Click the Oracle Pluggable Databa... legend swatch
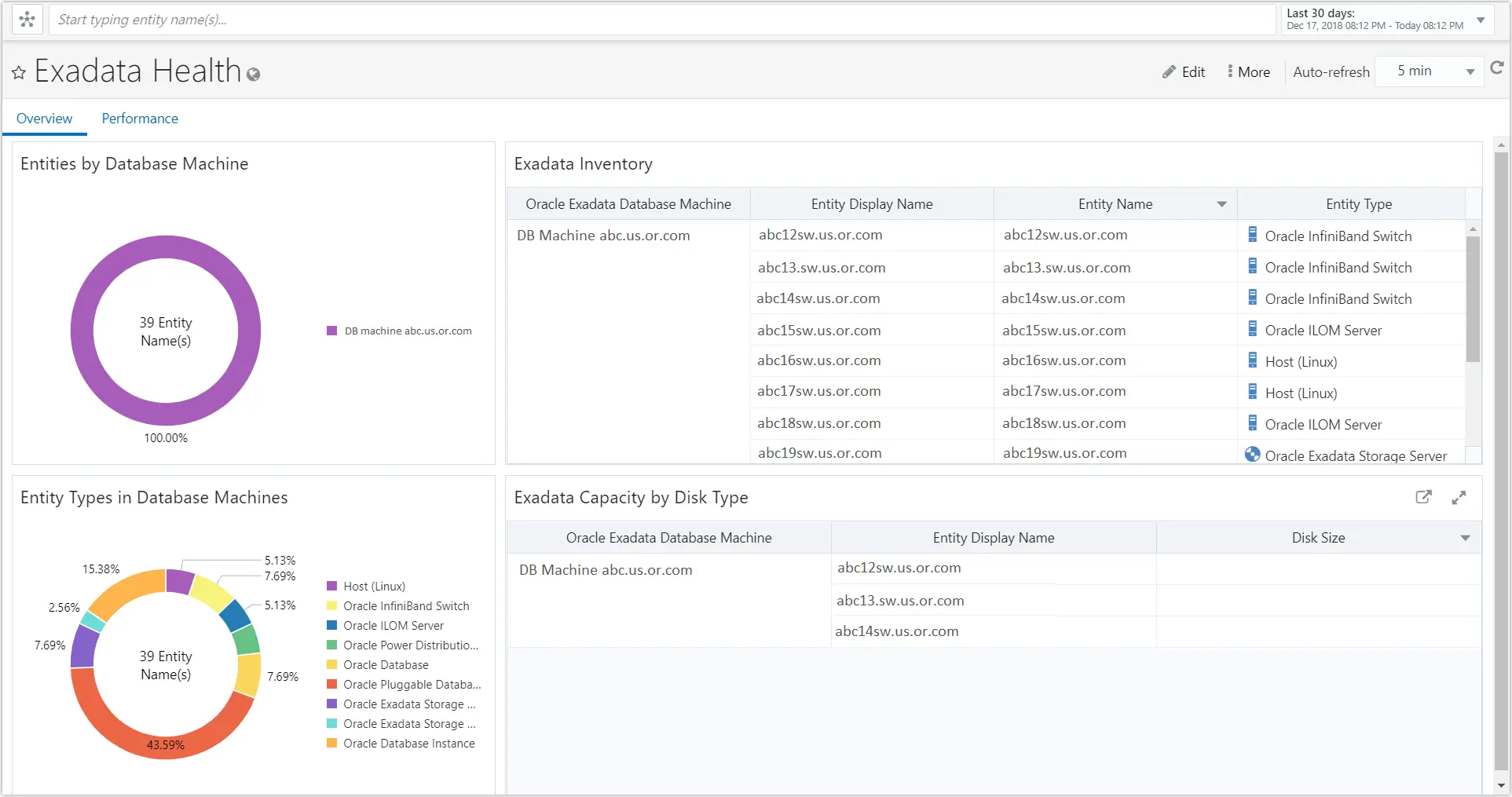Screen dimensions: 1512x797 pyautogui.click(x=331, y=684)
